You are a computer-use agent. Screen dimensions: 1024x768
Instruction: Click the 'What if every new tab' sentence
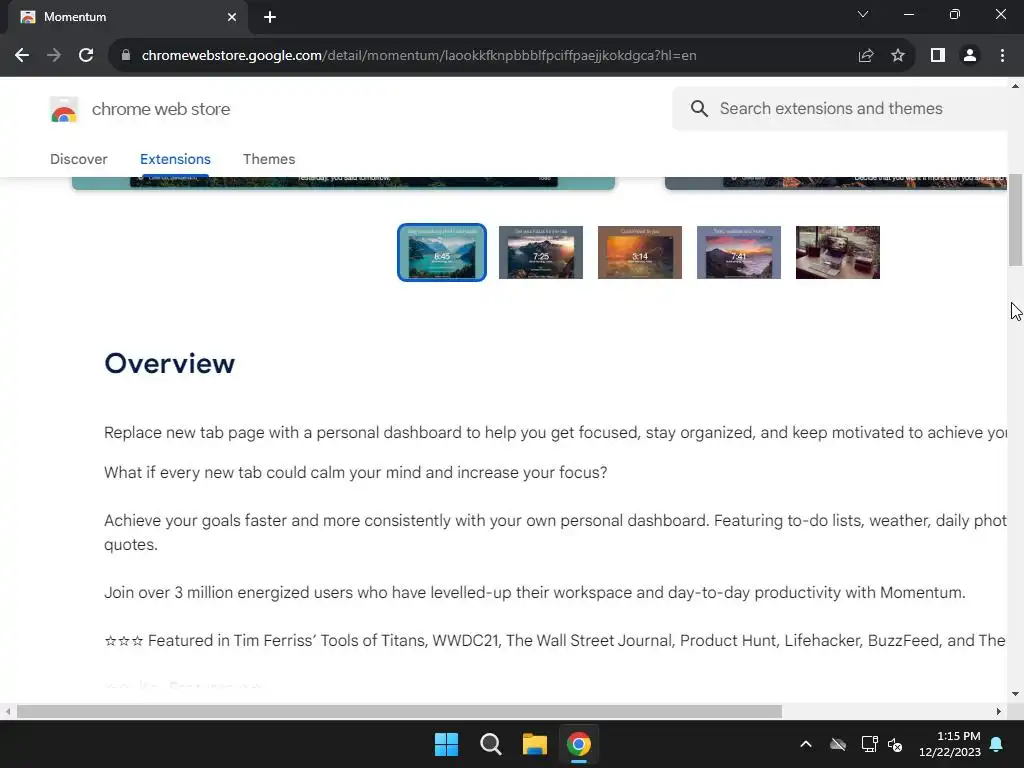pos(355,473)
